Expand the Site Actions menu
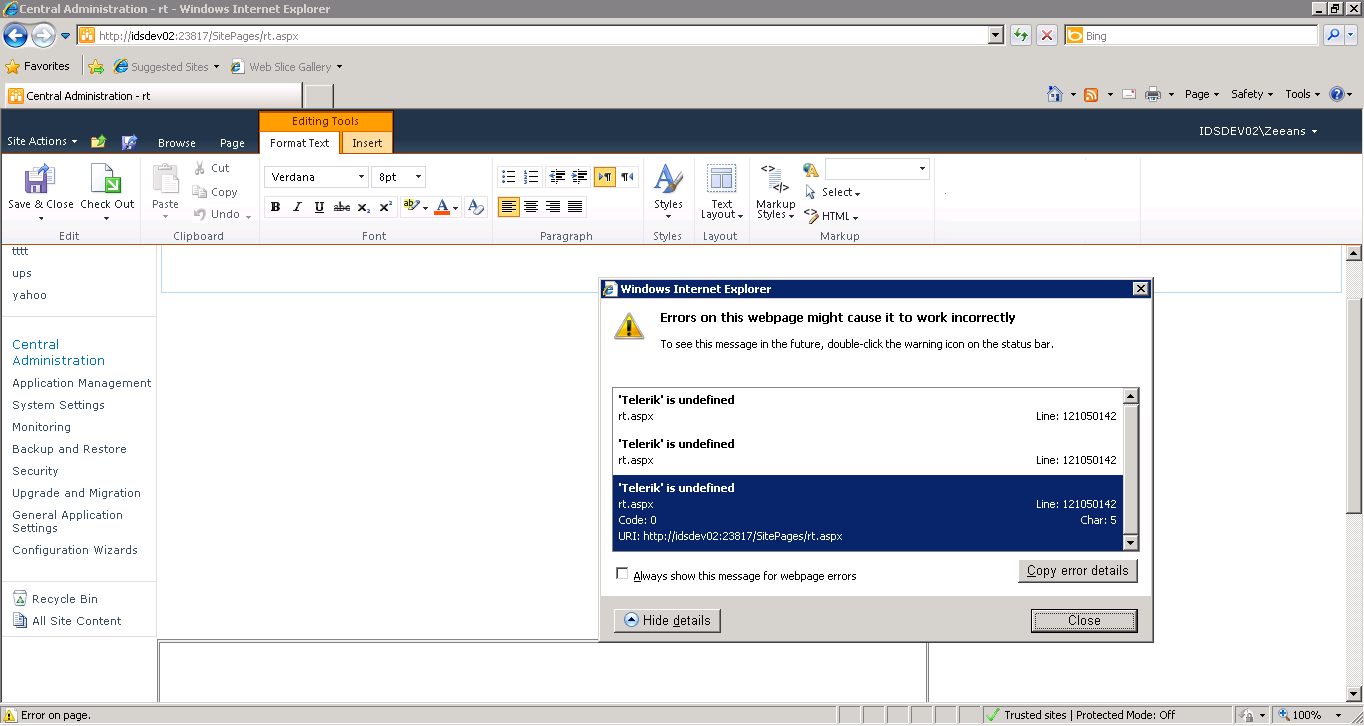The image size is (1364, 726). pos(42,142)
